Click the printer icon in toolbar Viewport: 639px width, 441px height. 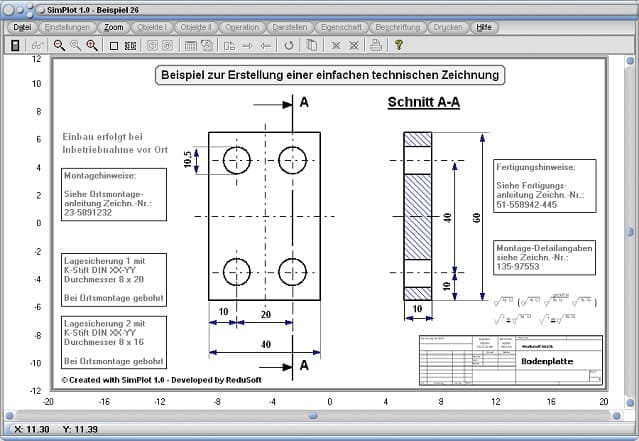click(x=375, y=45)
